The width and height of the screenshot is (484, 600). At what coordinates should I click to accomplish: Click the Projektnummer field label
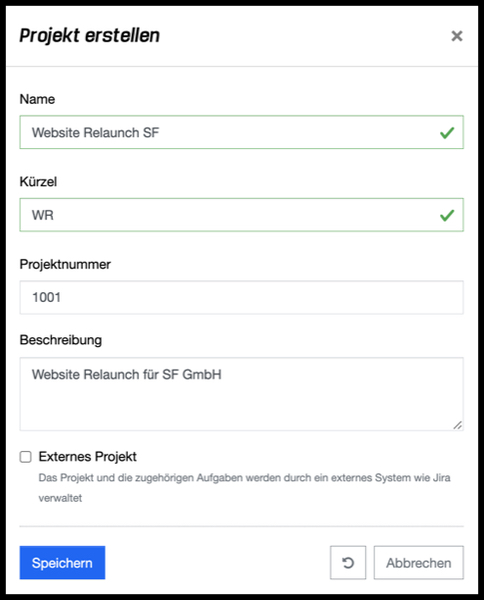pos(65,264)
